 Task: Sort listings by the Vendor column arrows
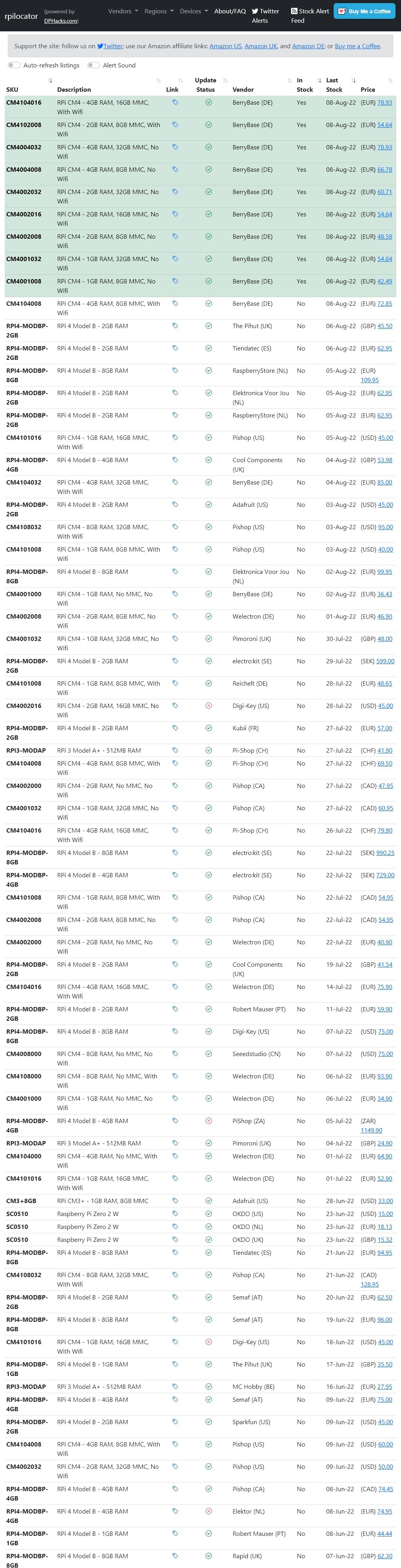click(289, 80)
